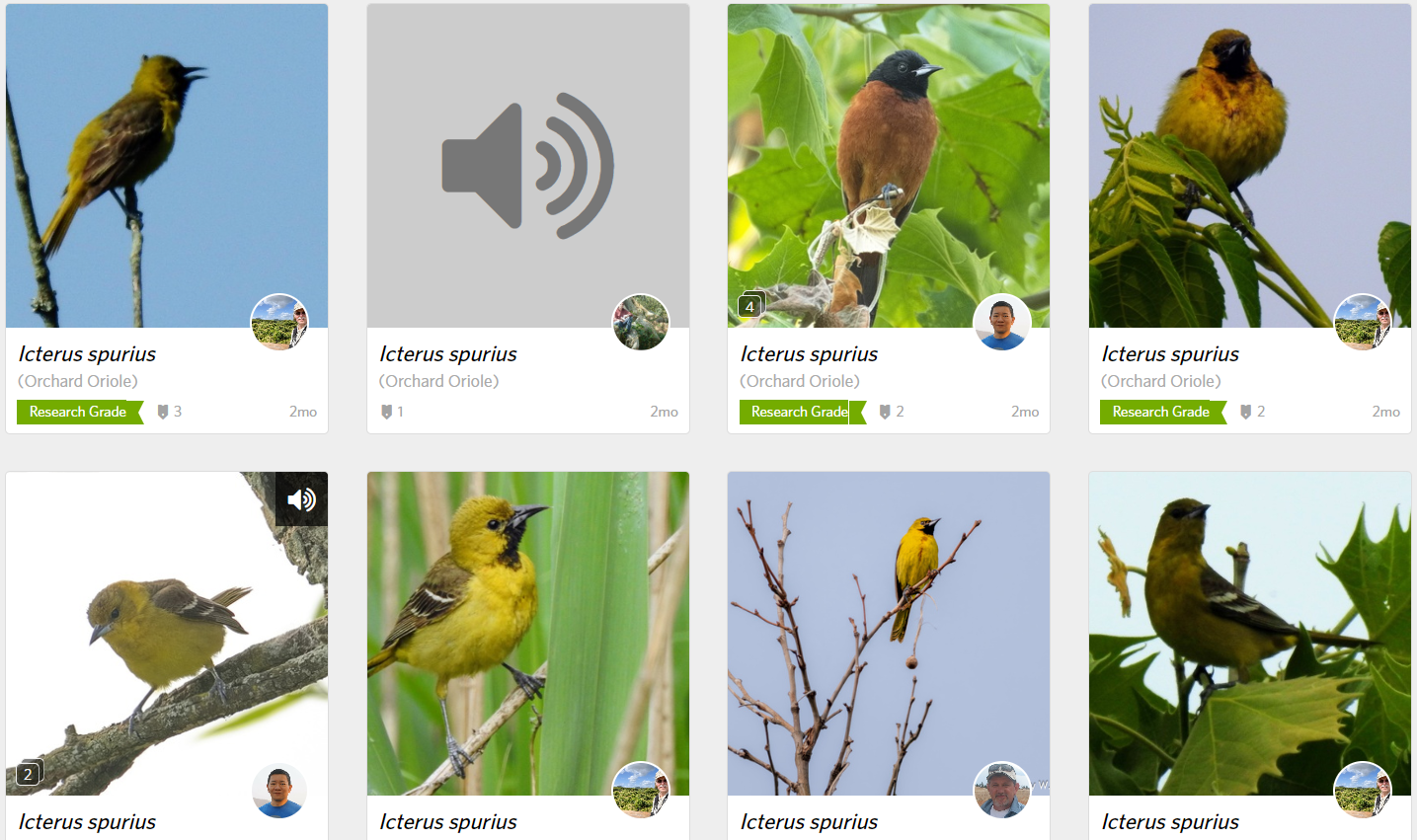Click identification count icon showing 1

pyautogui.click(x=392, y=412)
